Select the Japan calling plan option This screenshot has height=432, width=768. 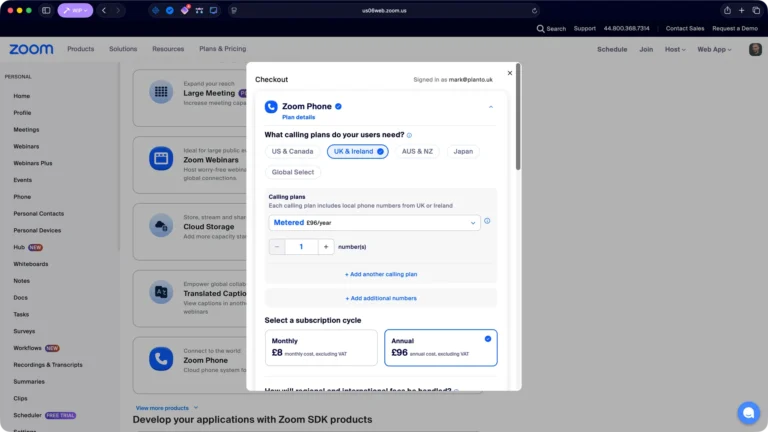(x=463, y=151)
